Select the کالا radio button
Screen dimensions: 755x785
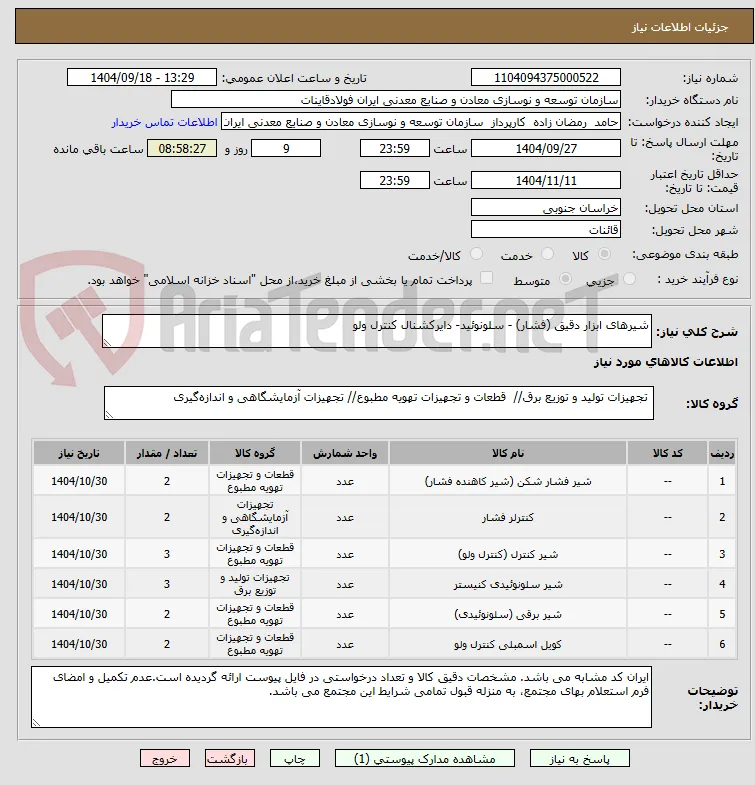(x=605, y=254)
